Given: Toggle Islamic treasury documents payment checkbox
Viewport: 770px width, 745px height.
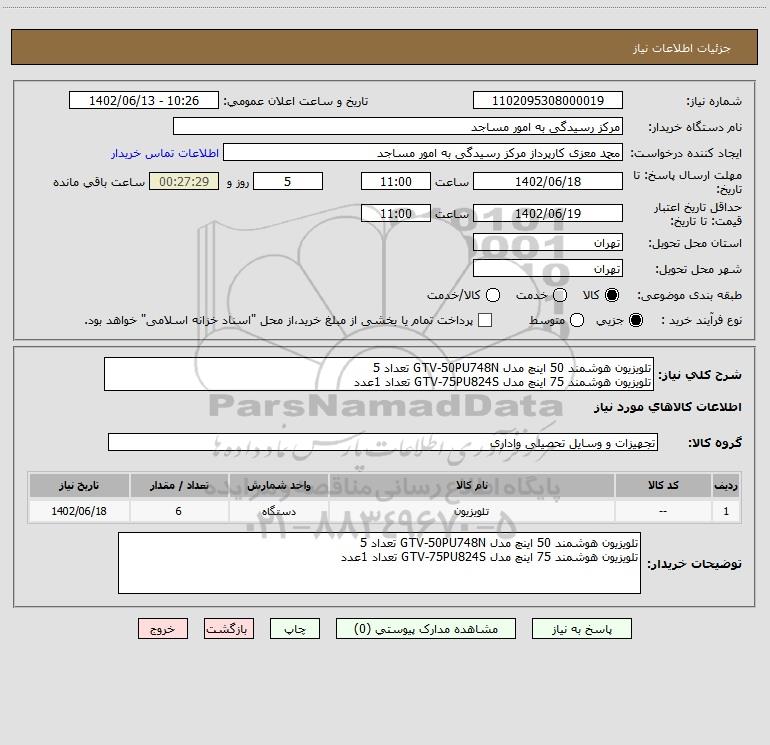Looking at the screenshot, I should point(485,320).
